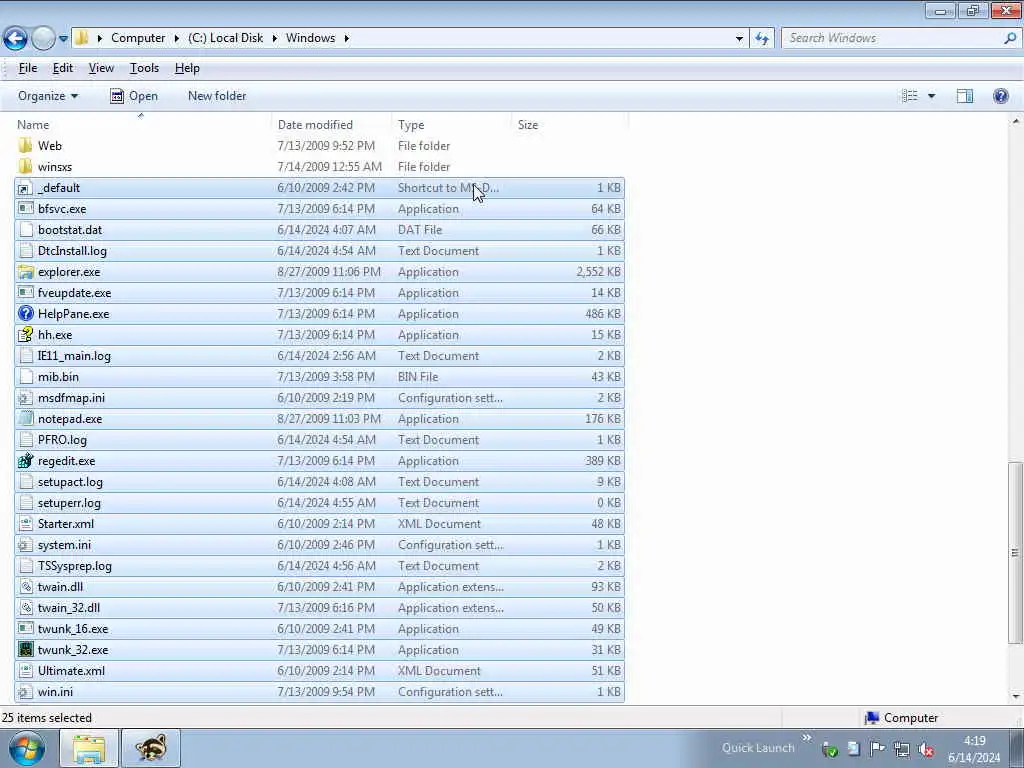Click the scrollbar up arrow

click(x=1015, y=121)
